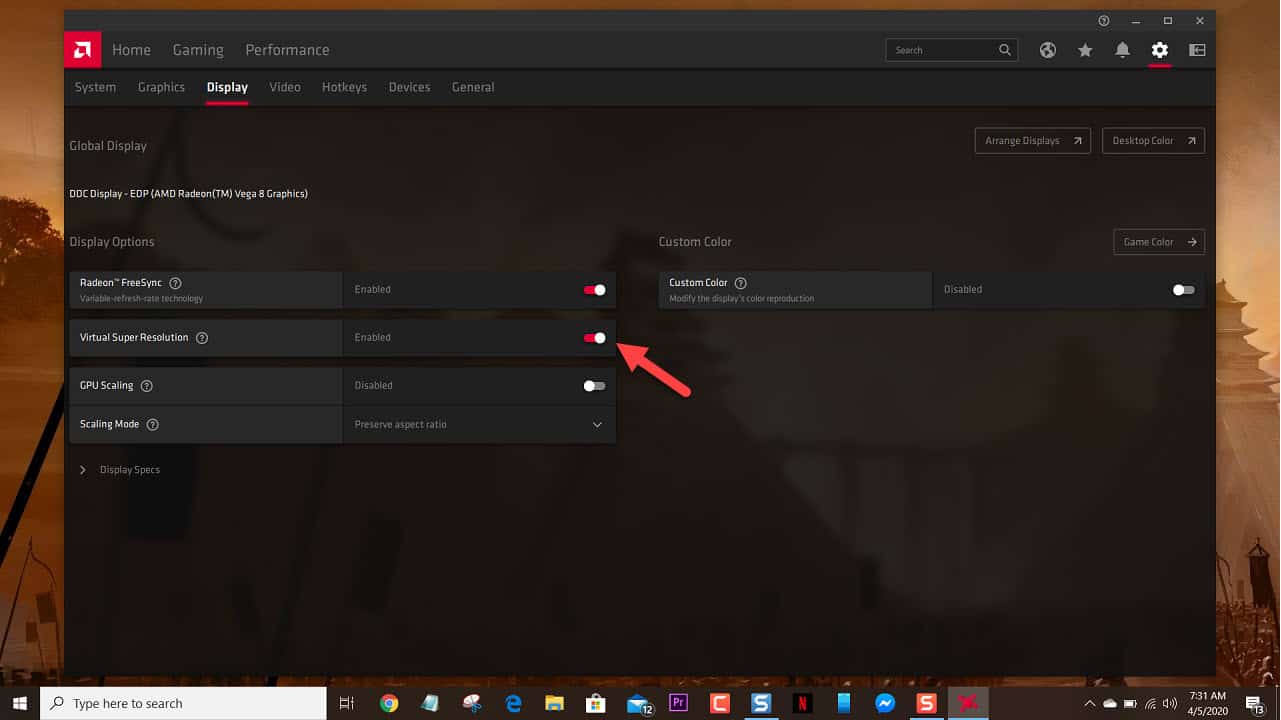1281x720 pixels.
Task: Switch to the Devices tab
Action: coord(409,87)
